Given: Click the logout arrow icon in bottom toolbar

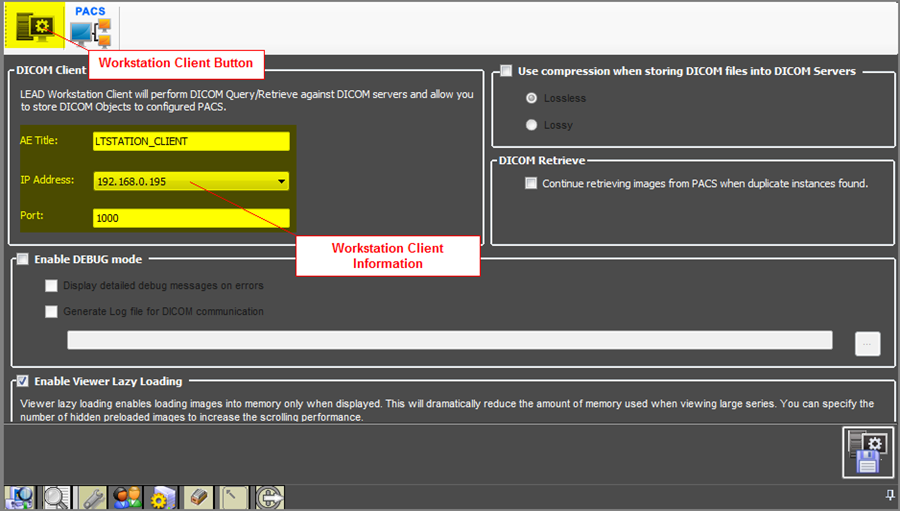Looking at the screenshot, I should click(269, 497).
